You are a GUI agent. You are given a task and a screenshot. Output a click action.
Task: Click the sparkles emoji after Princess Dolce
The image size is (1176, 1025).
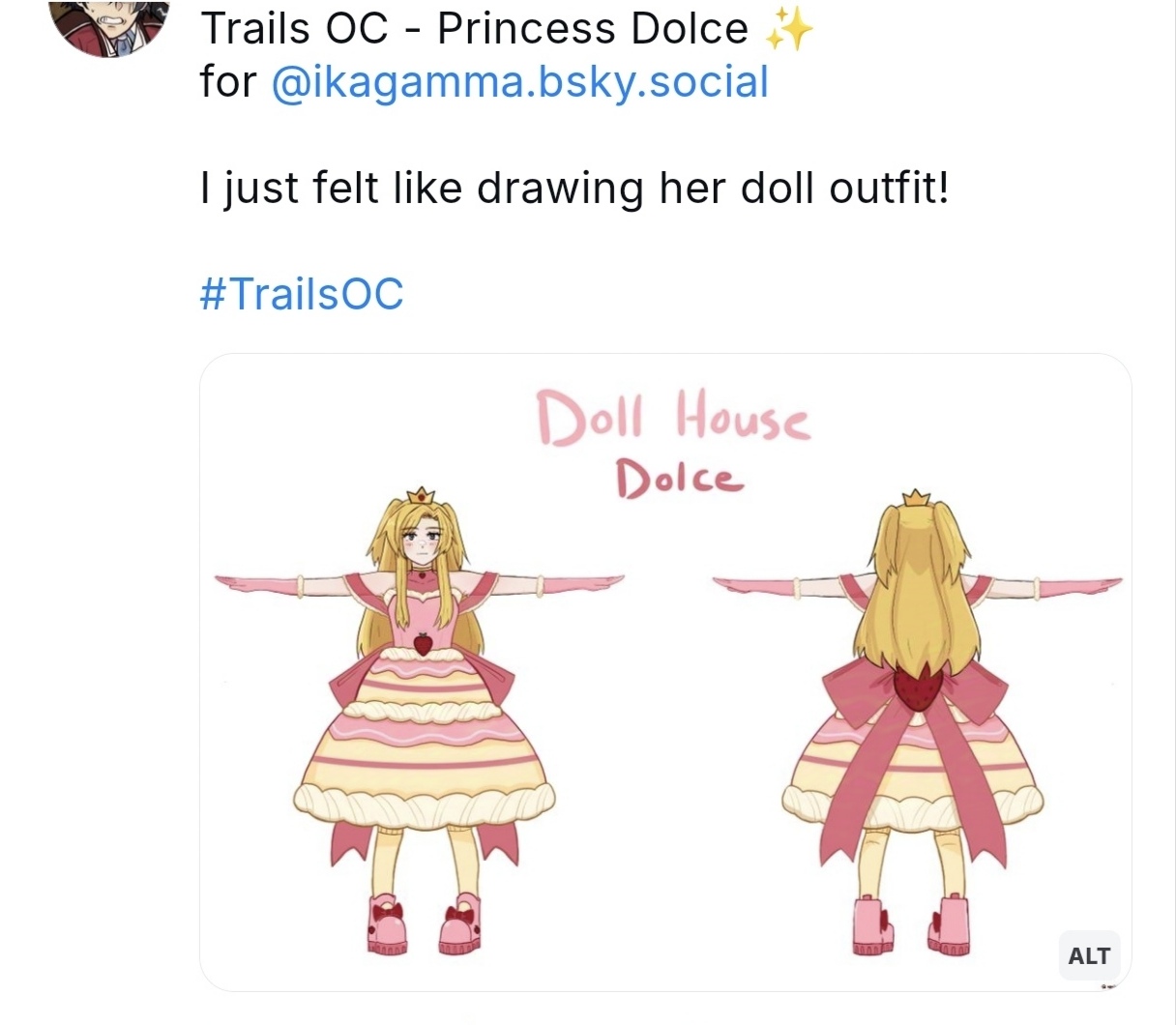click(788, 30)
